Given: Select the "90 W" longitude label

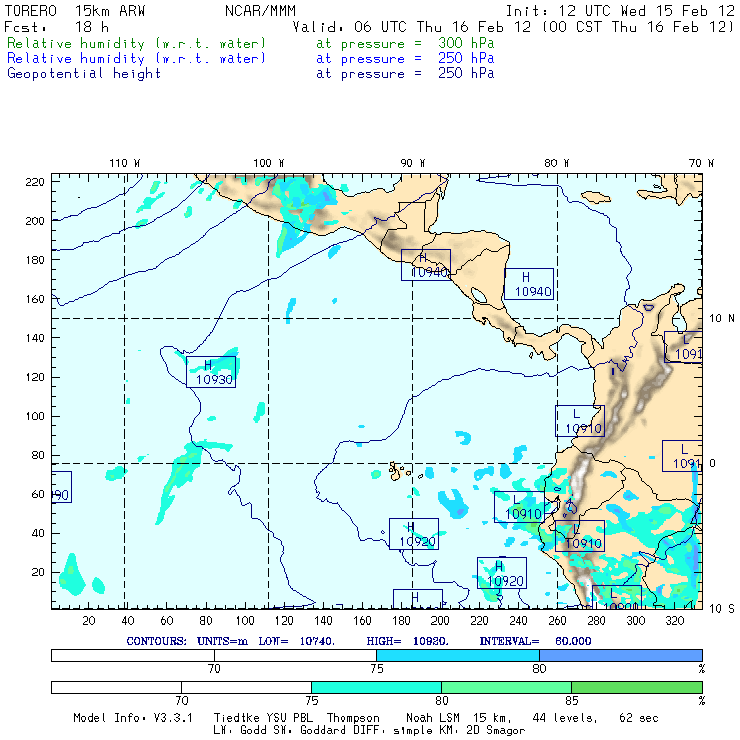Looking at the screenshot, I should pos(412,163).
